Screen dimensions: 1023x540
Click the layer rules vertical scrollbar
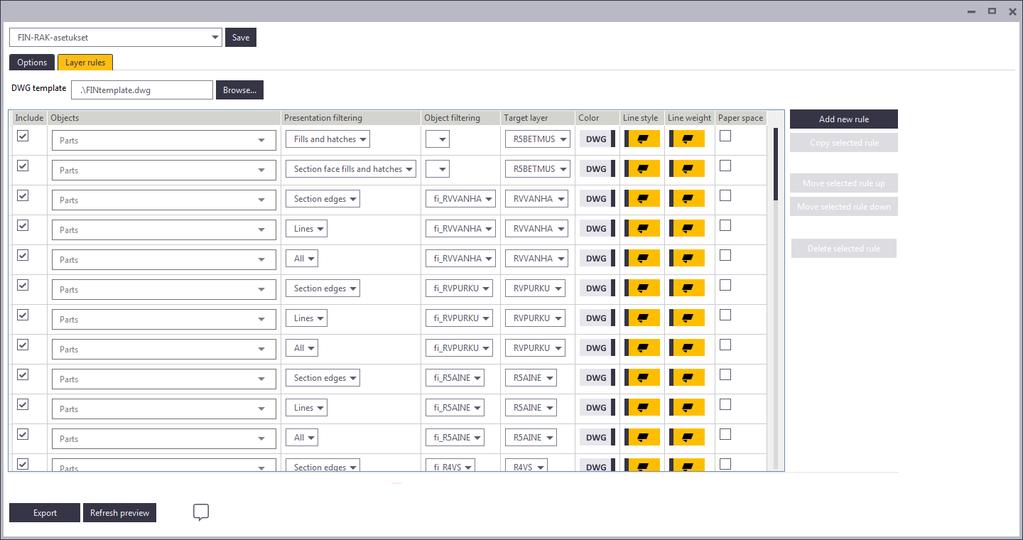(775, 164)
